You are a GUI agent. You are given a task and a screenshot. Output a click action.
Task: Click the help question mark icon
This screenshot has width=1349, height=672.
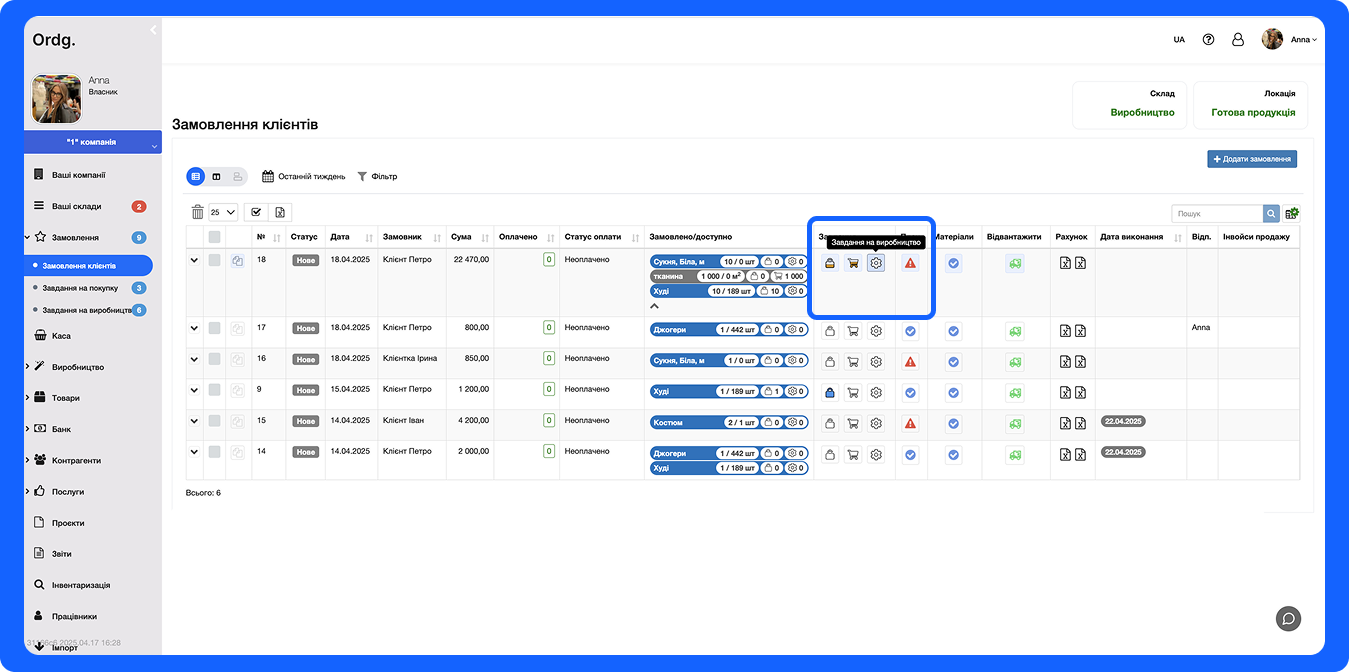coord(1208,40)
